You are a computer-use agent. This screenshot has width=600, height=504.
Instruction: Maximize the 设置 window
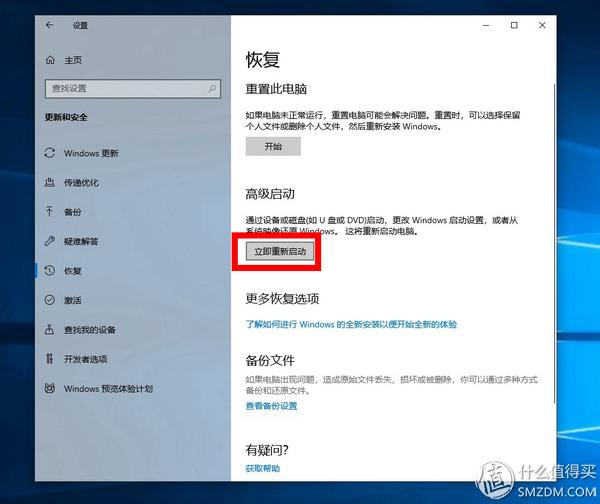click(514, 25)
